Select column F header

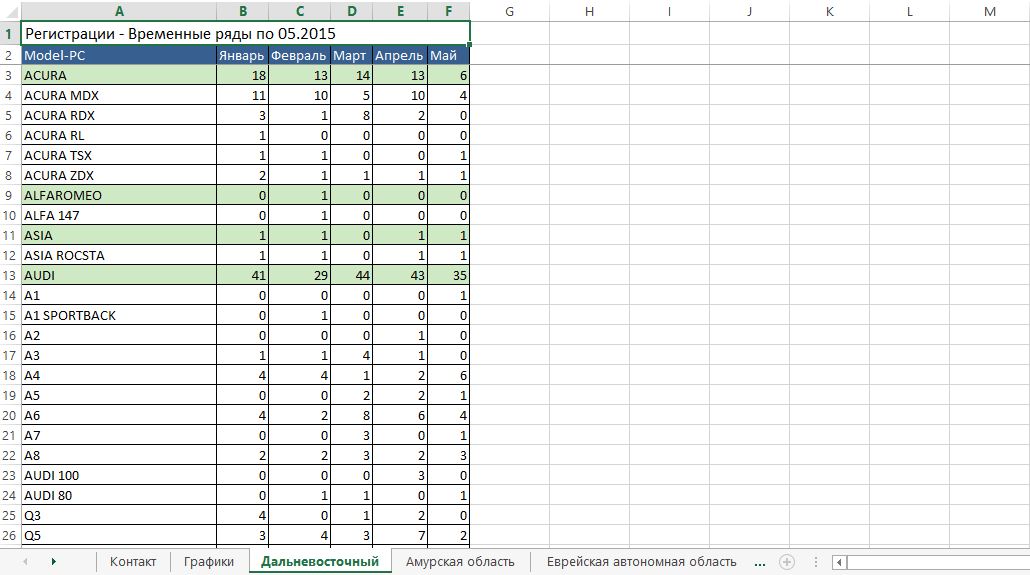click(x=449, y=11)
